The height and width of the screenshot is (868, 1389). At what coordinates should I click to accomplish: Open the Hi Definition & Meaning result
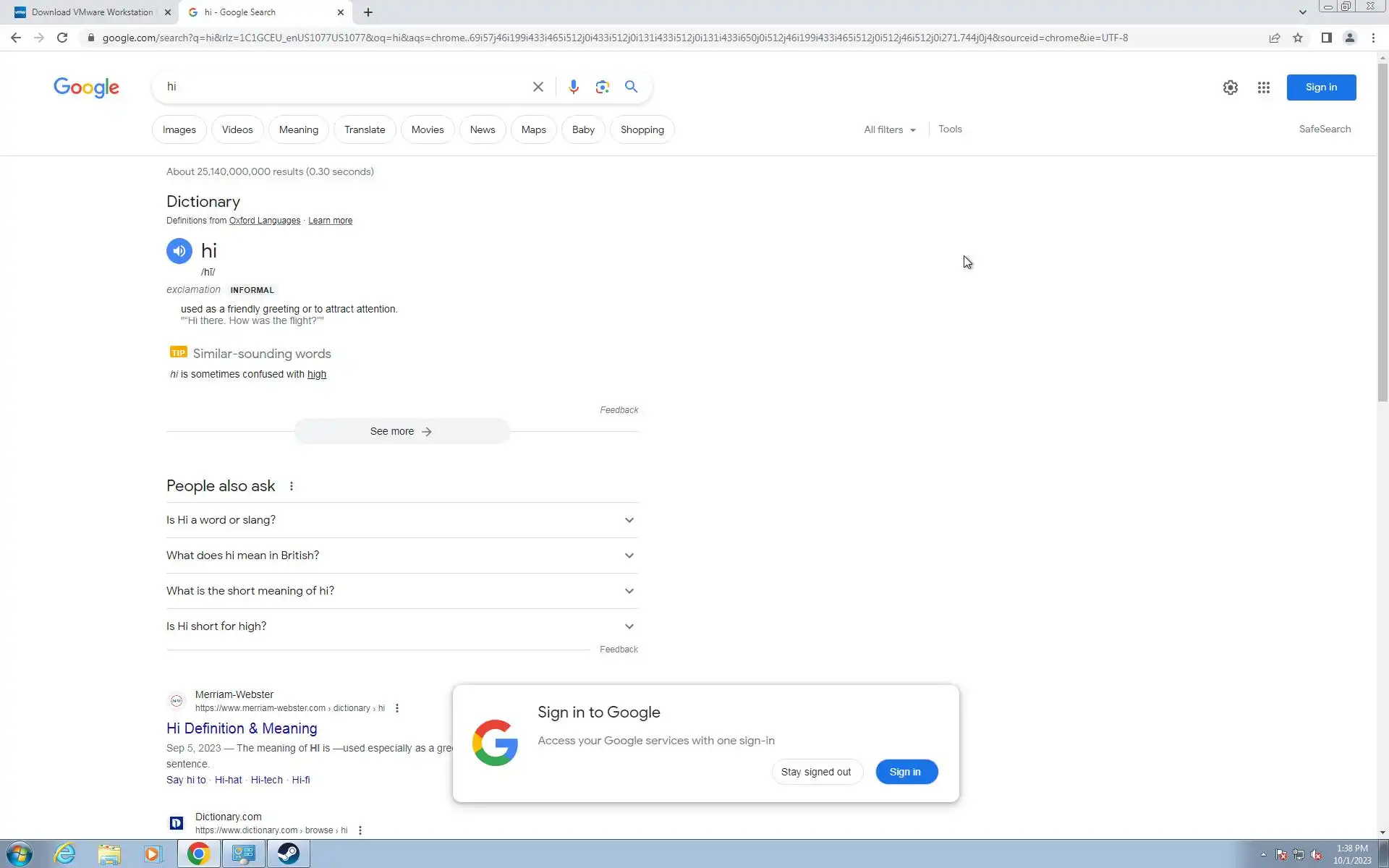tap(242, 728)
